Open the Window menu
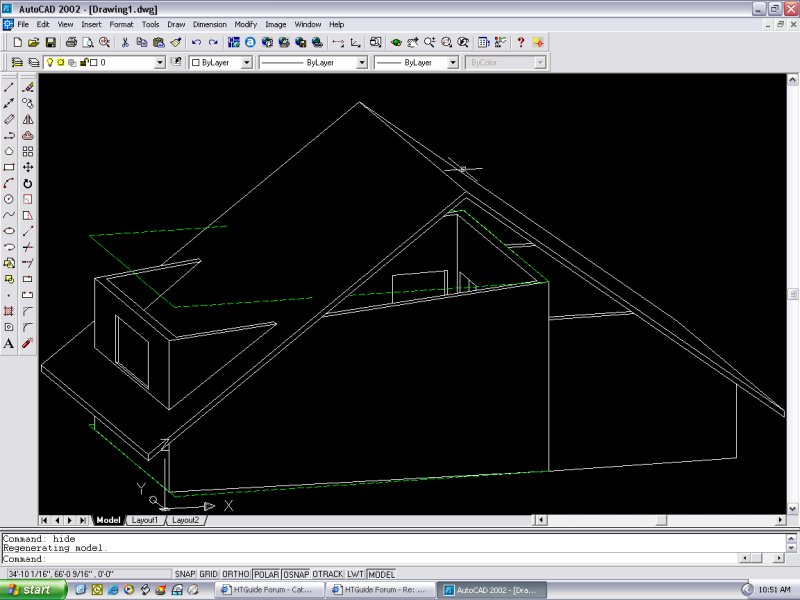Viewport: 800px width, 600px height. pyautogui.click(x=308, y=24)
